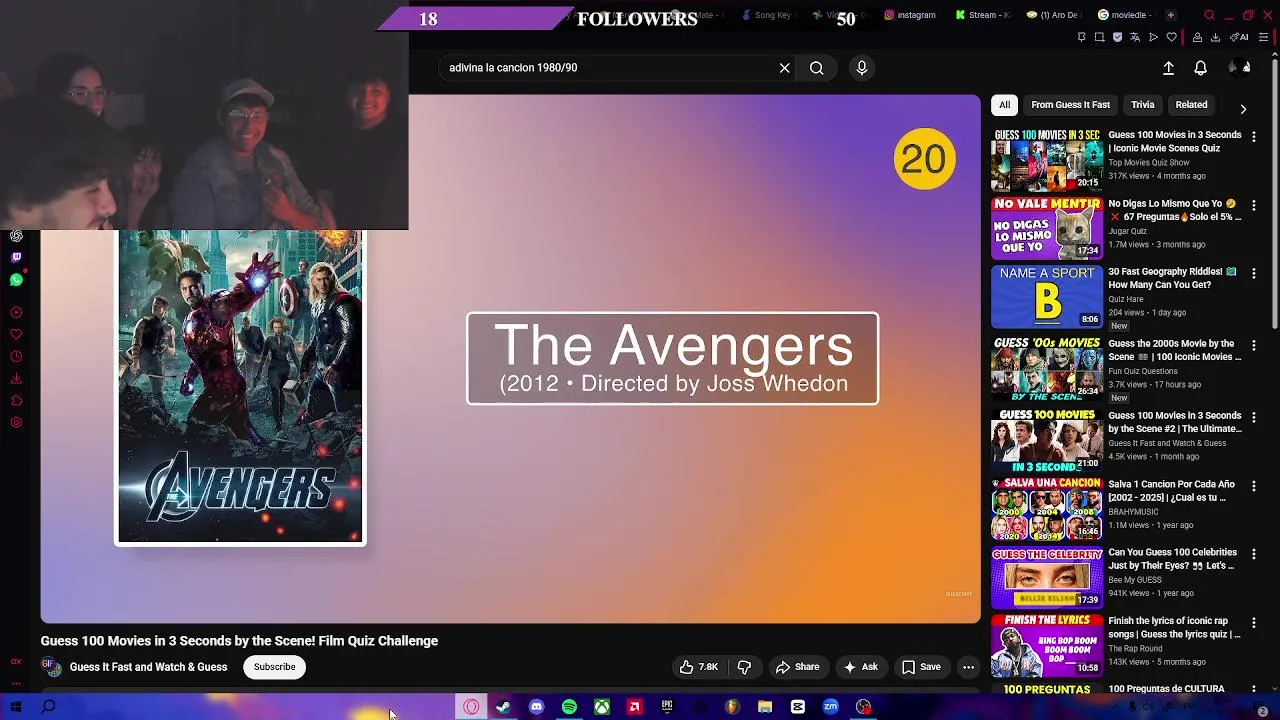Image resolution: width=1280 pixels, height=720 pixels.
Task: Open Downloads in the Opera sidebar
Action: 16,379
